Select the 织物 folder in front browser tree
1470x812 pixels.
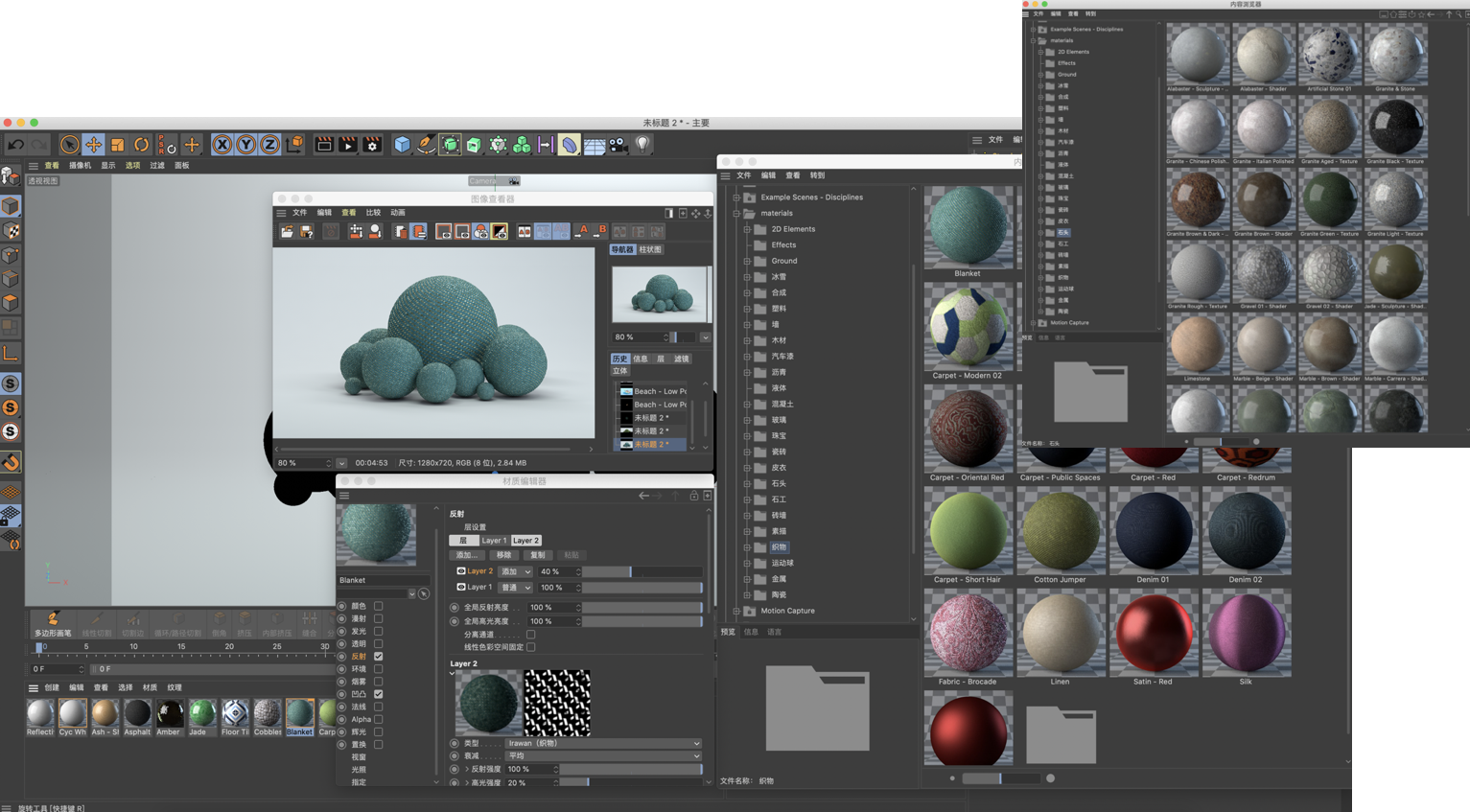tap(779, 547)
